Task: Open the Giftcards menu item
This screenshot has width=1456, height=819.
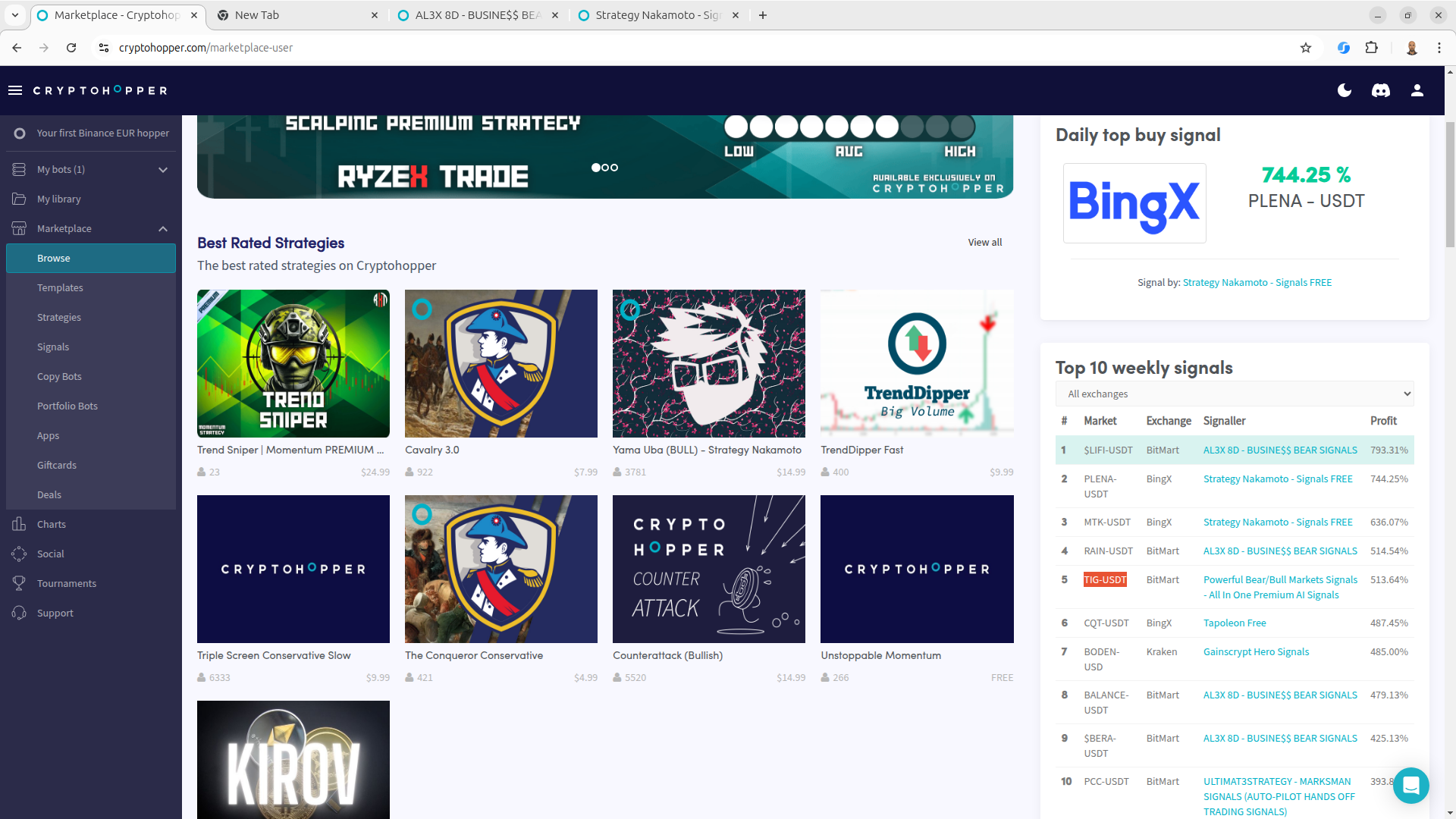Action: [x=91, y=465]
